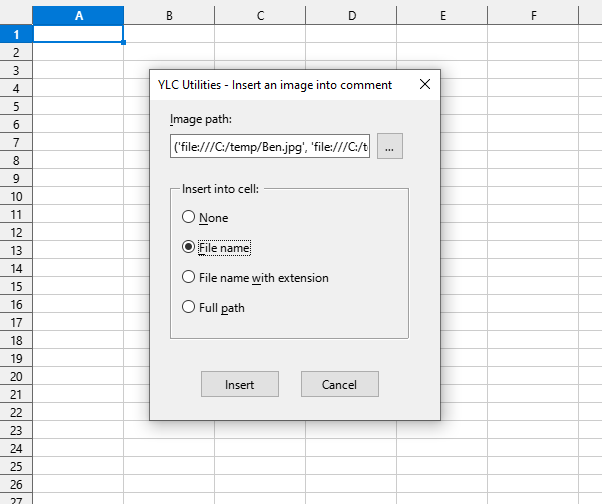The width and height of the screenshot is (602, 504).
Task: Select column A header
Action: (78, 16)
